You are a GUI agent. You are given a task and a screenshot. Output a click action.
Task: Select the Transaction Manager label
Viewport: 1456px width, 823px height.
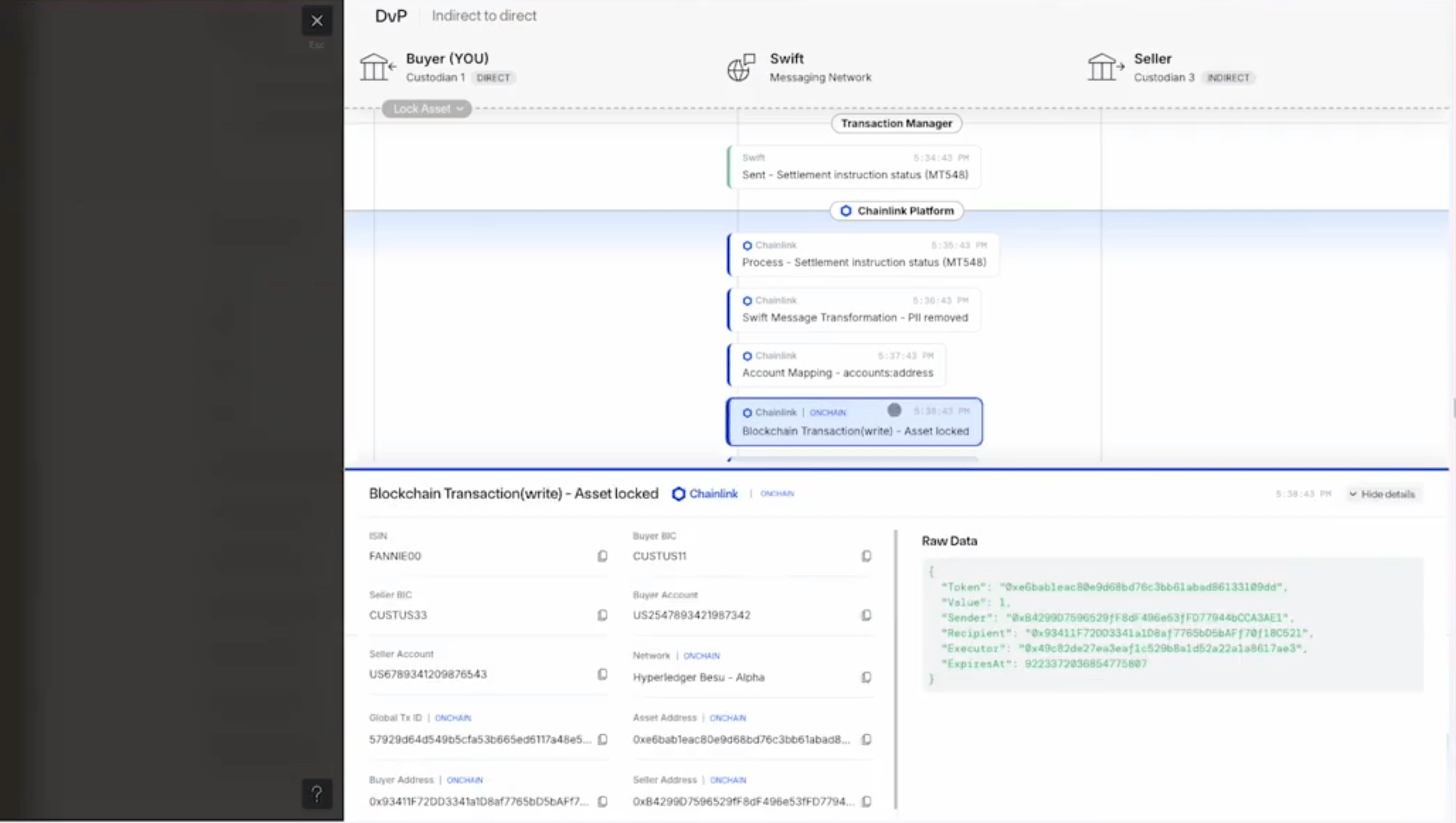point(897,123)
